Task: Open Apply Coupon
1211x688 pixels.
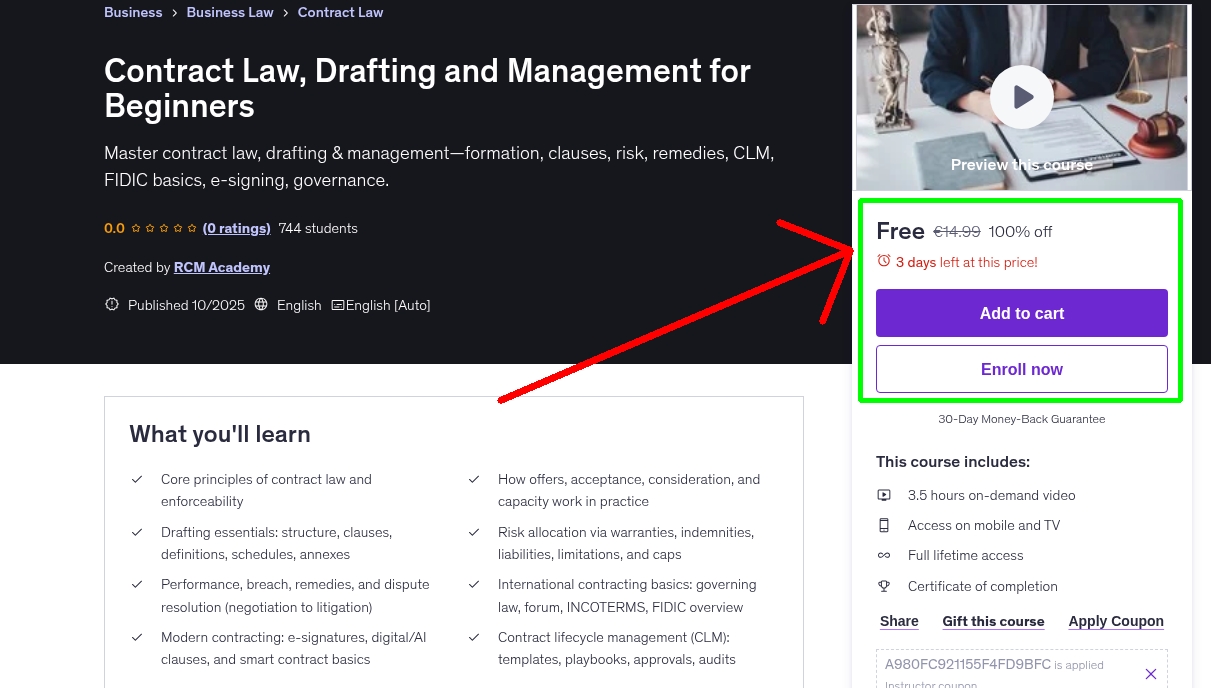Action: (x=1116, y=621)
